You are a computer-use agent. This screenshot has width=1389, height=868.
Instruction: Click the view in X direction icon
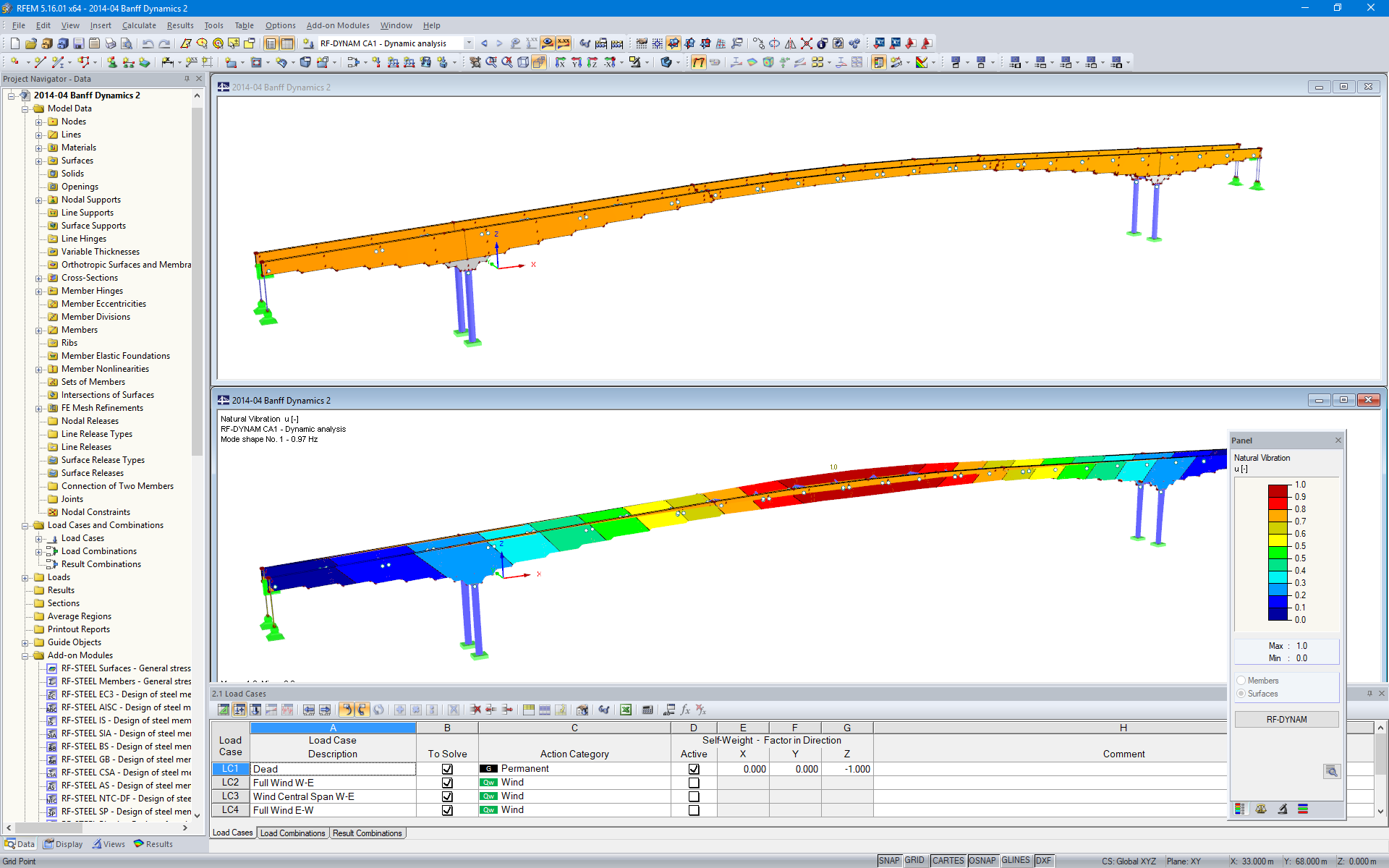[x=560, y=63]
